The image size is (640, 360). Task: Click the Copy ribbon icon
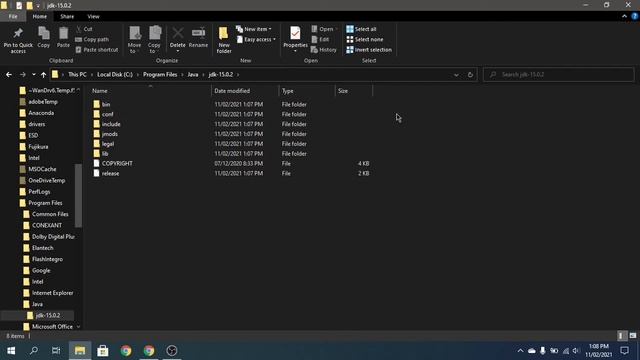pyautogui.click(x=44, y=38)
